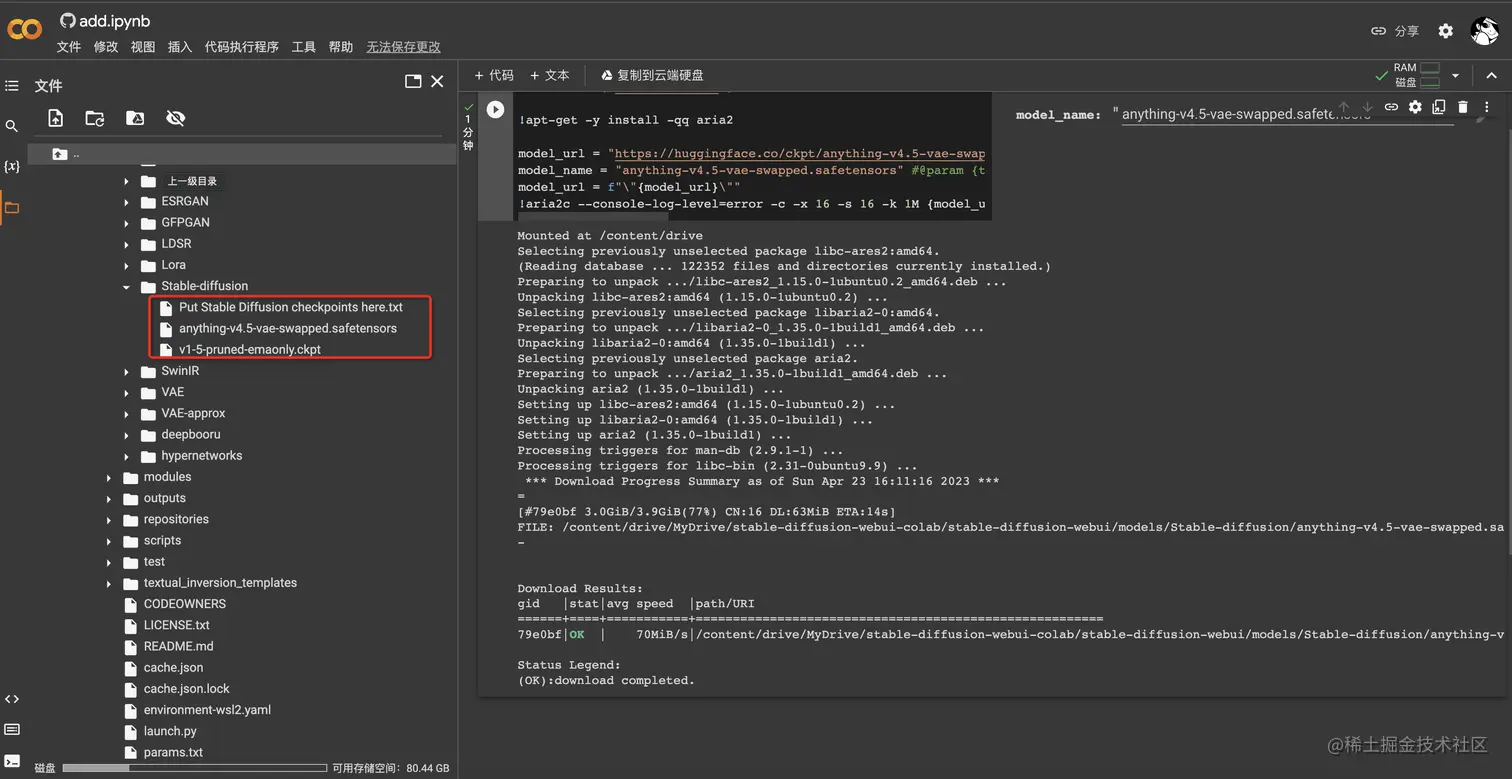Select Put Stable Diffusion checkpoints here.txt
1512x779 pixels.
[x=291, y=307]
